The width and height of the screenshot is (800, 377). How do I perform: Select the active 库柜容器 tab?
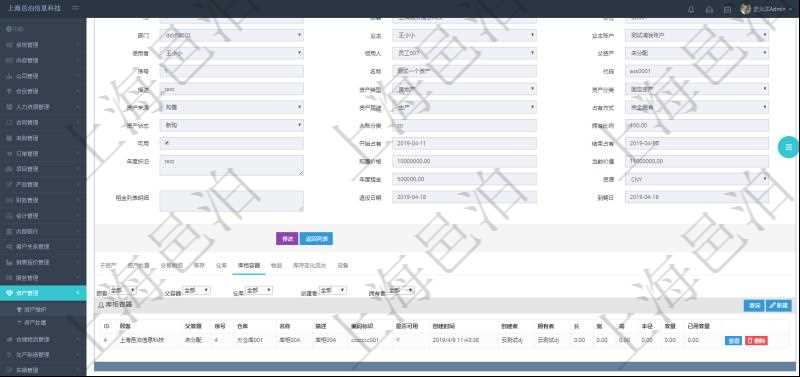(248, 265)
